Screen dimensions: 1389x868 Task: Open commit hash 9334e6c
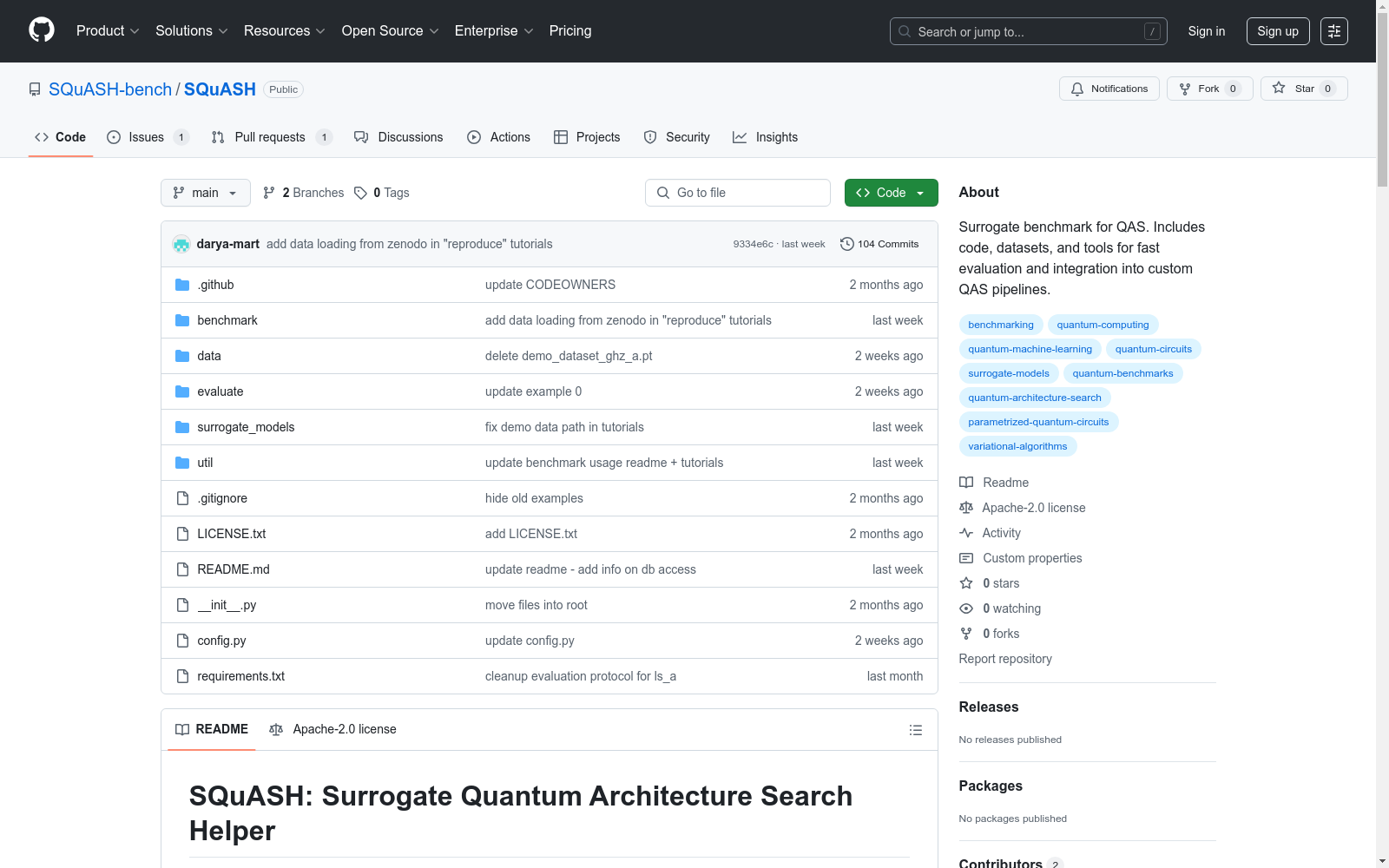click(753, 244)
